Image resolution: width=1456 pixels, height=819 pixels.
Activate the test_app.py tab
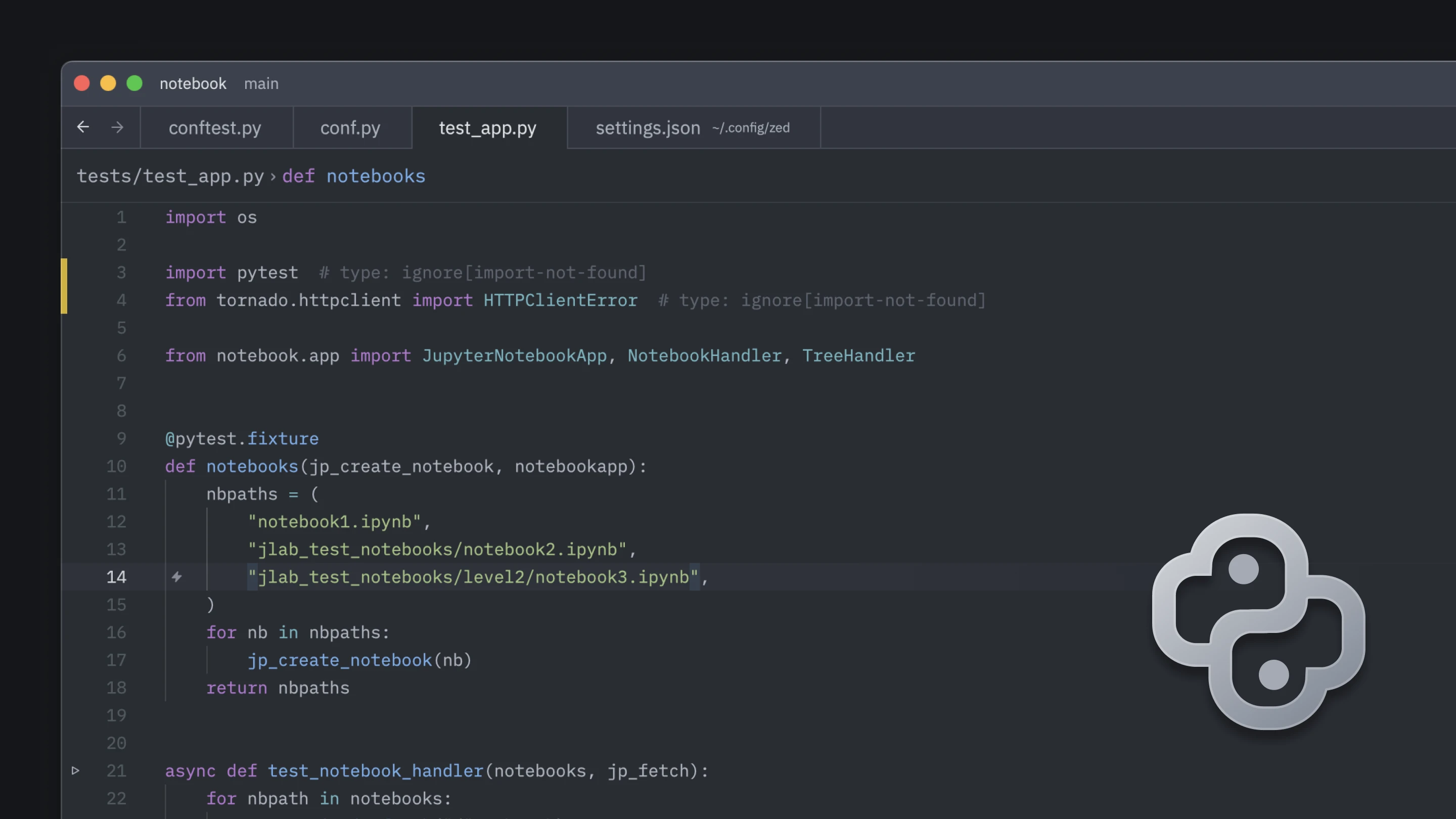point(487,128)
